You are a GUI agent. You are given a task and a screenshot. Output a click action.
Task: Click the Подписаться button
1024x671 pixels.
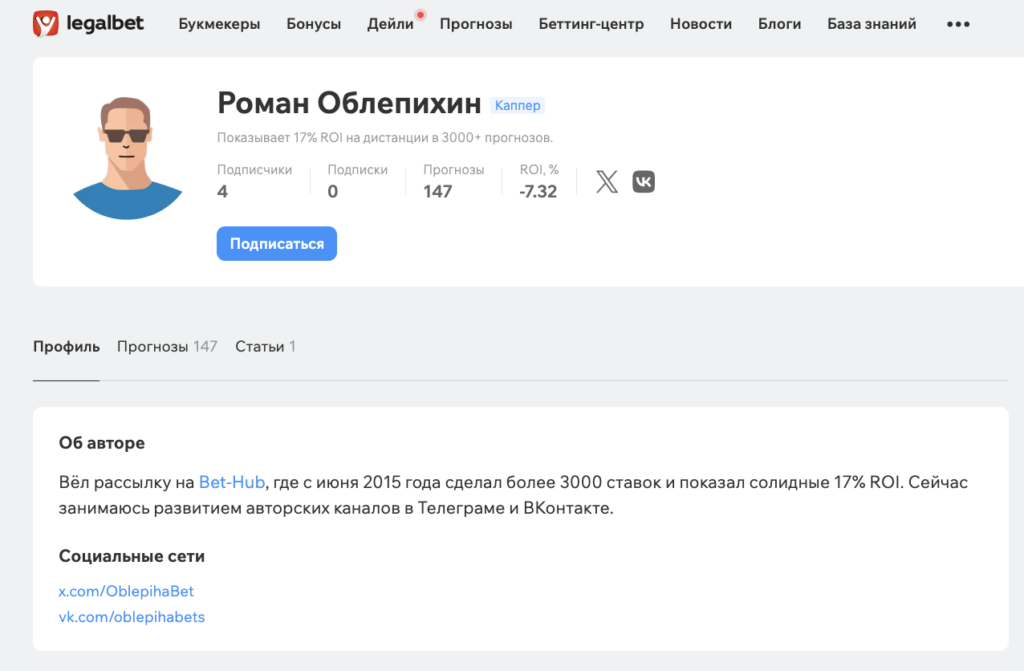click(277, 244)
